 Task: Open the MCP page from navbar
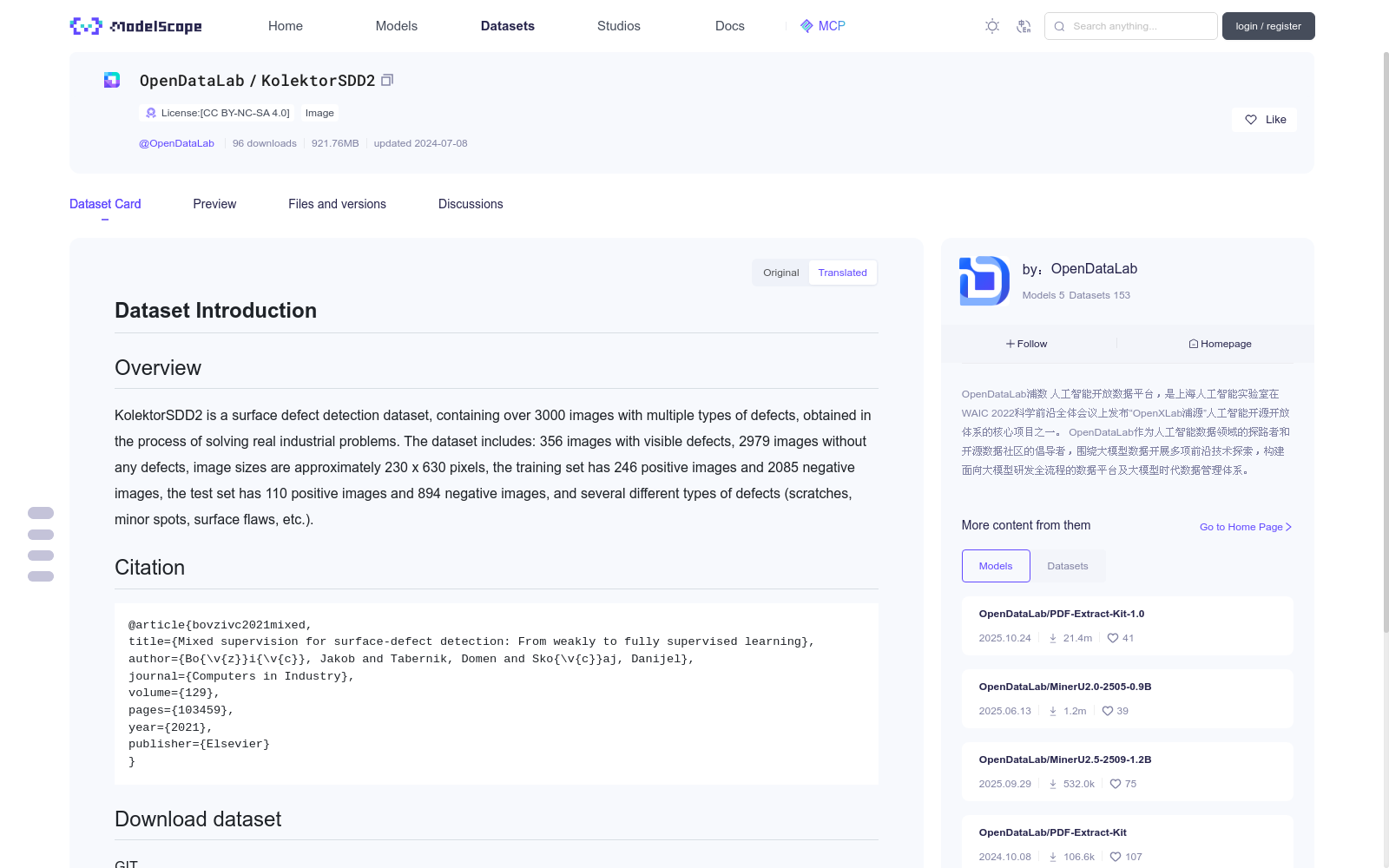click(822, 26)
